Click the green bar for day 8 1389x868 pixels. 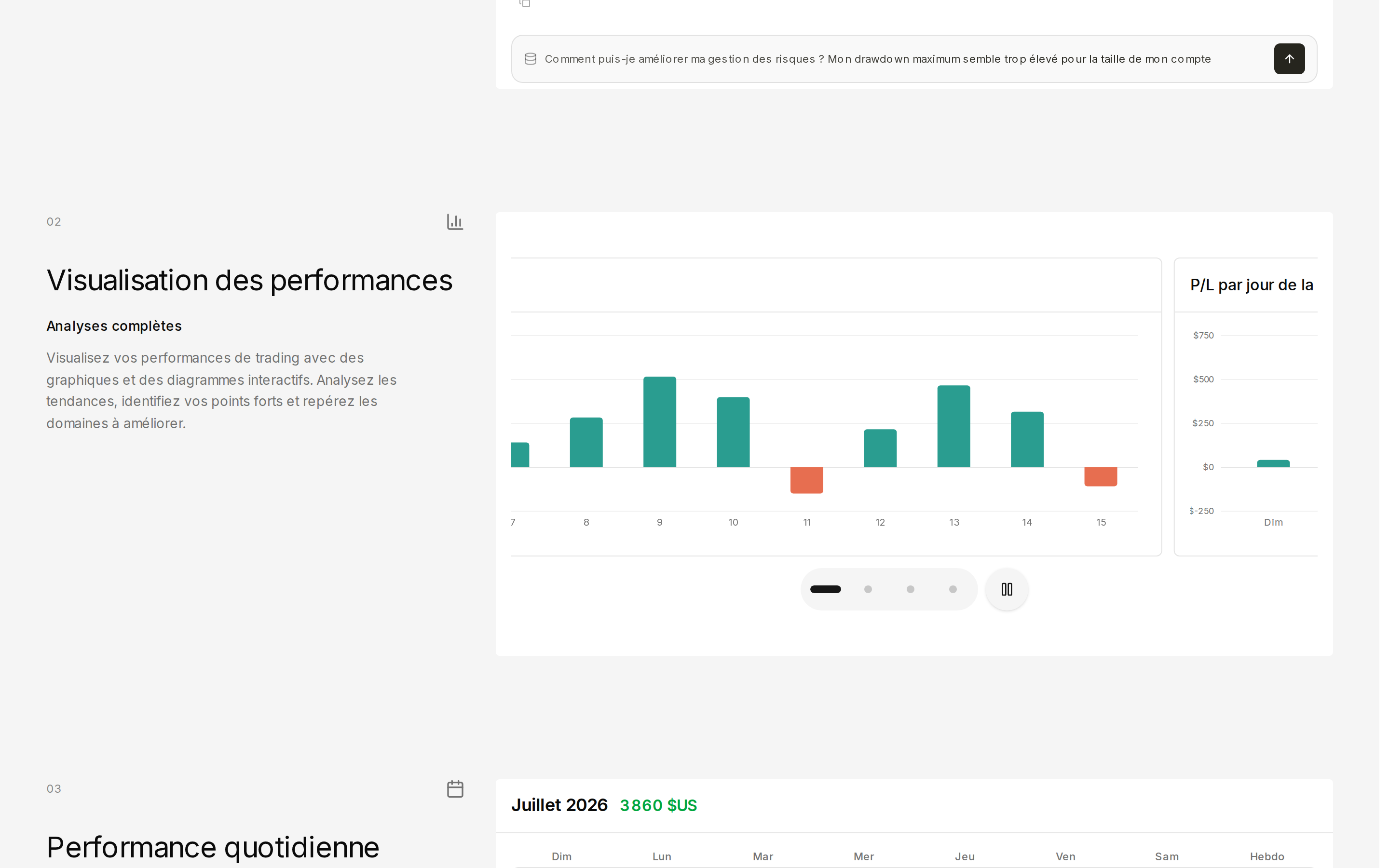pyautogui.click(x=586, y=442)
